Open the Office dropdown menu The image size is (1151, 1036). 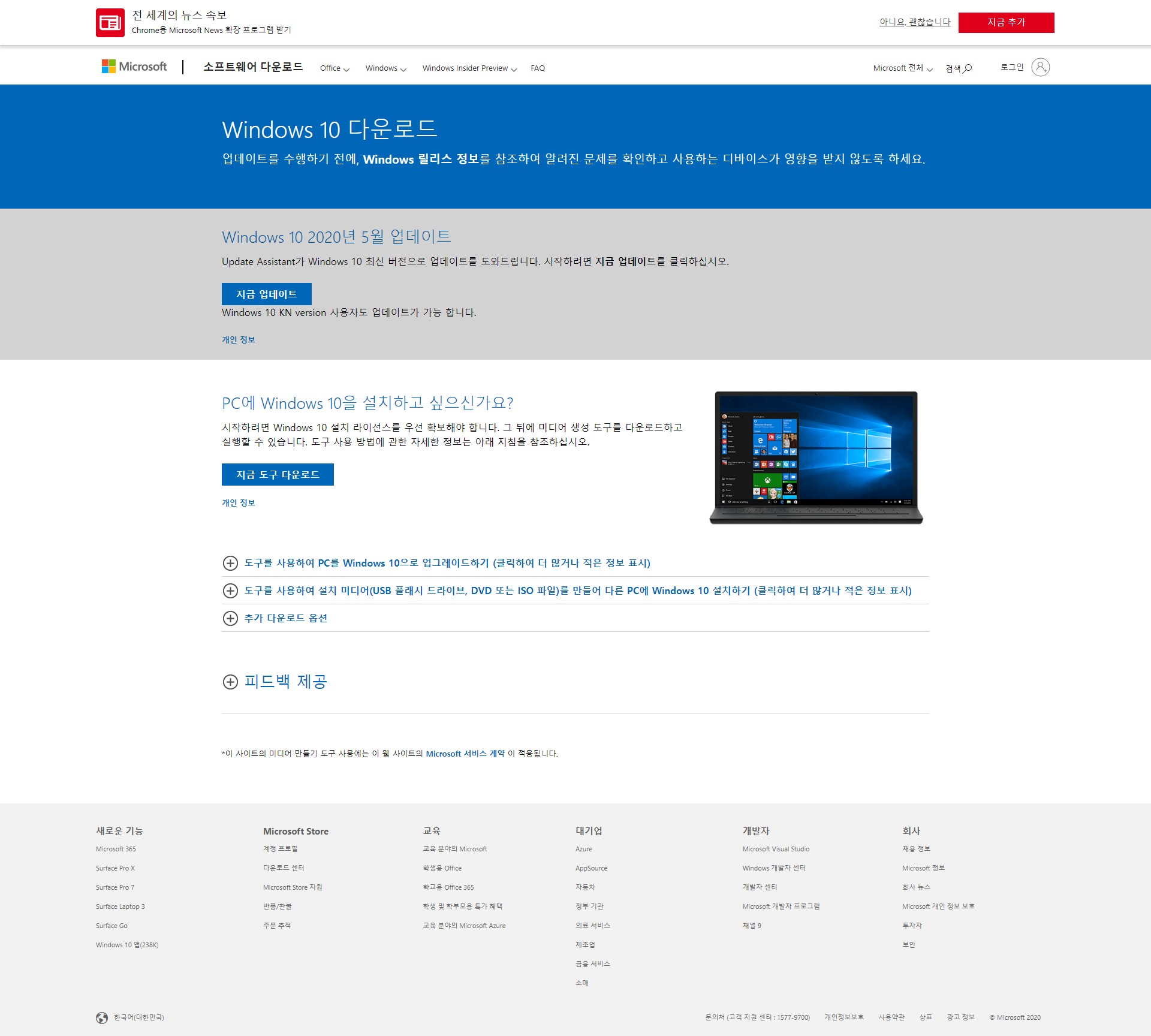[334, 68]
